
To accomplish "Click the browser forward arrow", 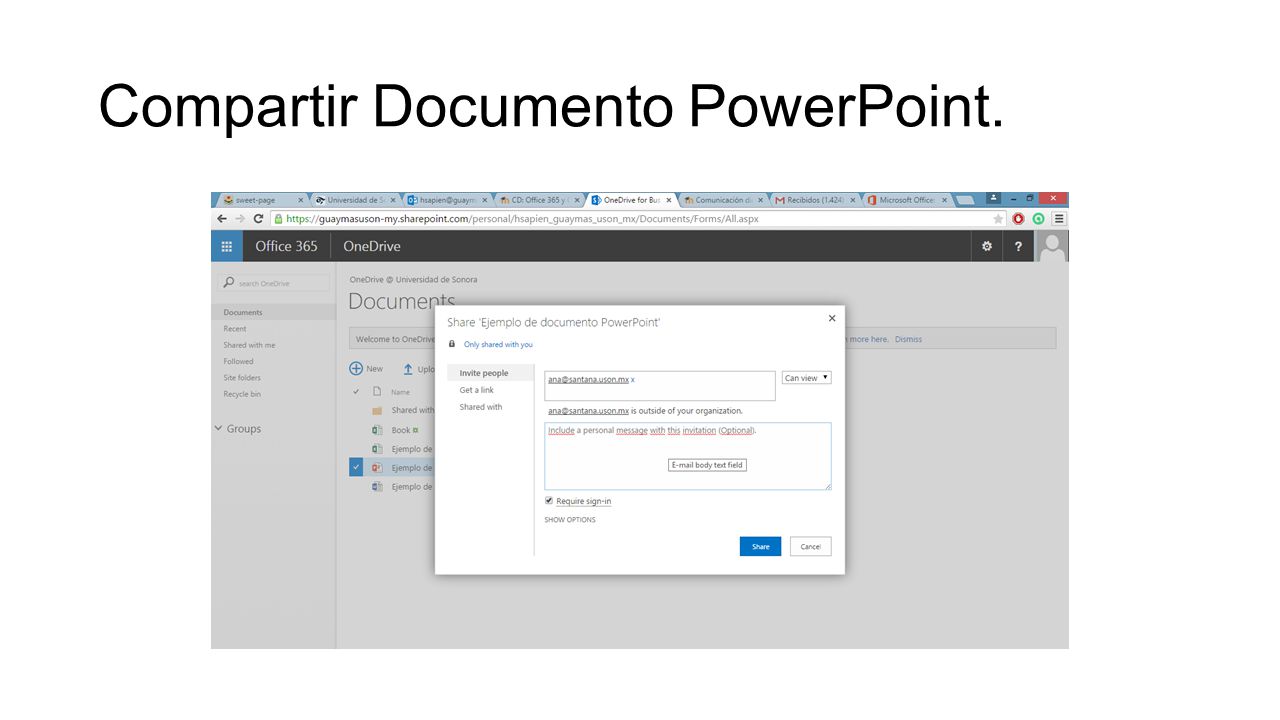I will pyautogui.click(x=240, y=219).
